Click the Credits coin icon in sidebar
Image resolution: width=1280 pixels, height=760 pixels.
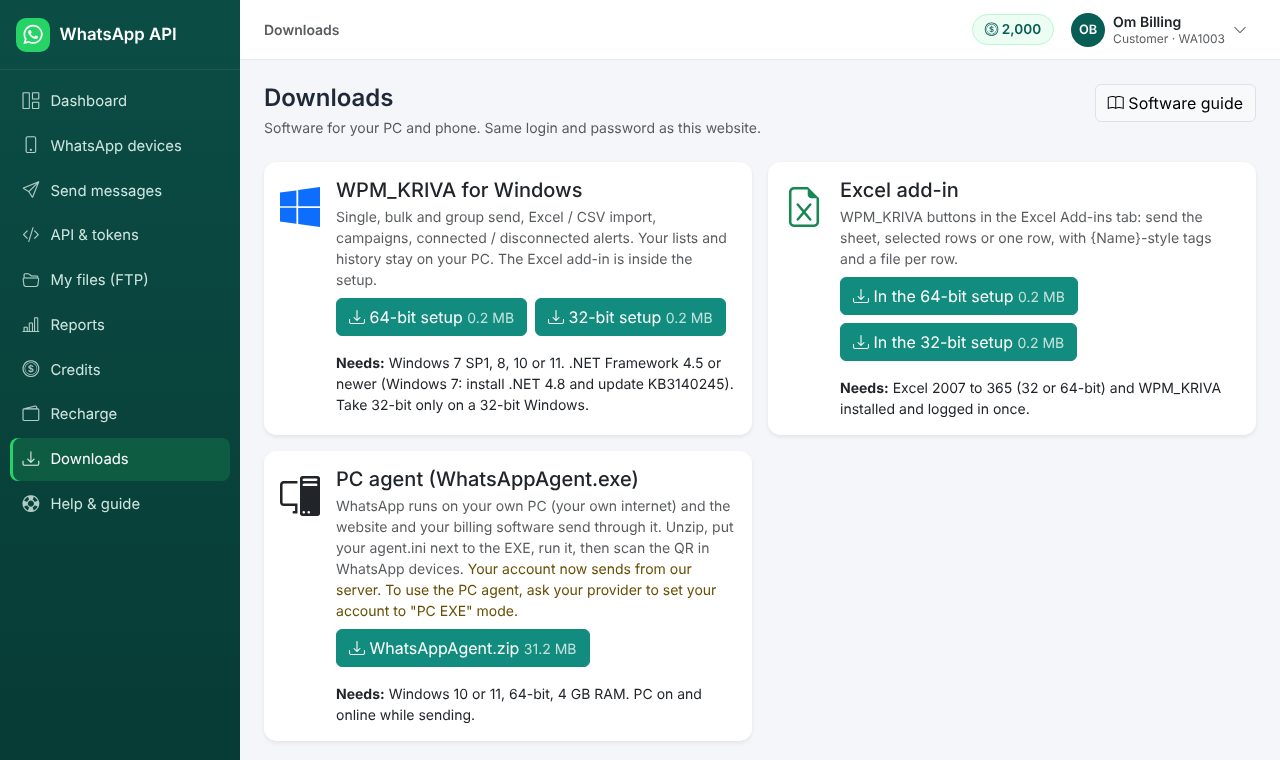31,369
